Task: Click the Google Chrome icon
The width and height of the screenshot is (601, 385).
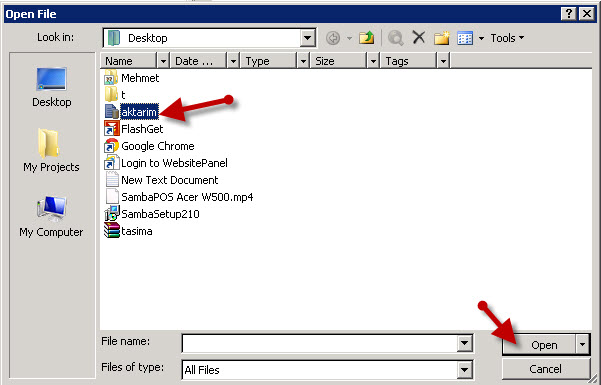Action: click(x=112, y=146)
